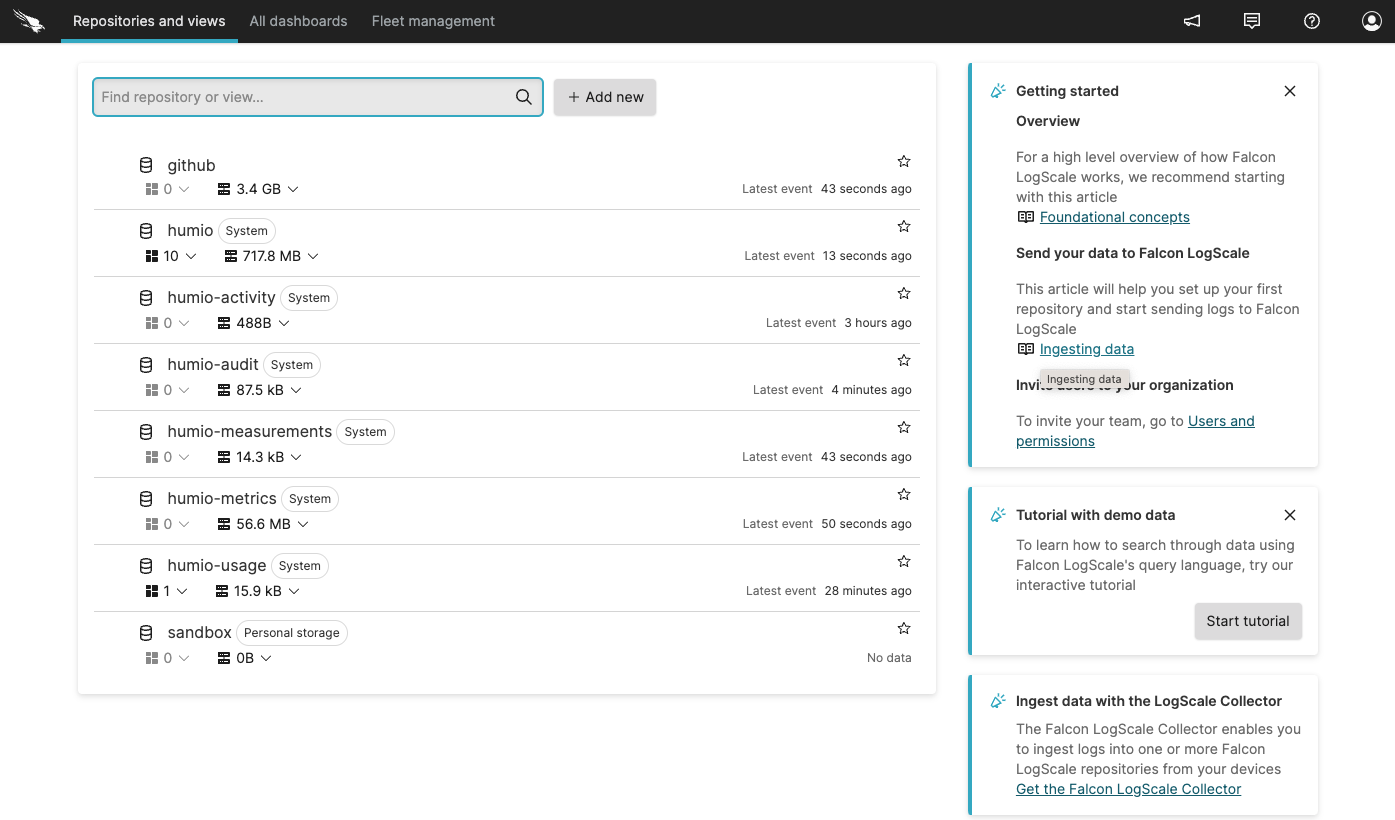Click the sparkle icon on Getting started card
This screenshot has width=1395, height=820.
(997, 89)
